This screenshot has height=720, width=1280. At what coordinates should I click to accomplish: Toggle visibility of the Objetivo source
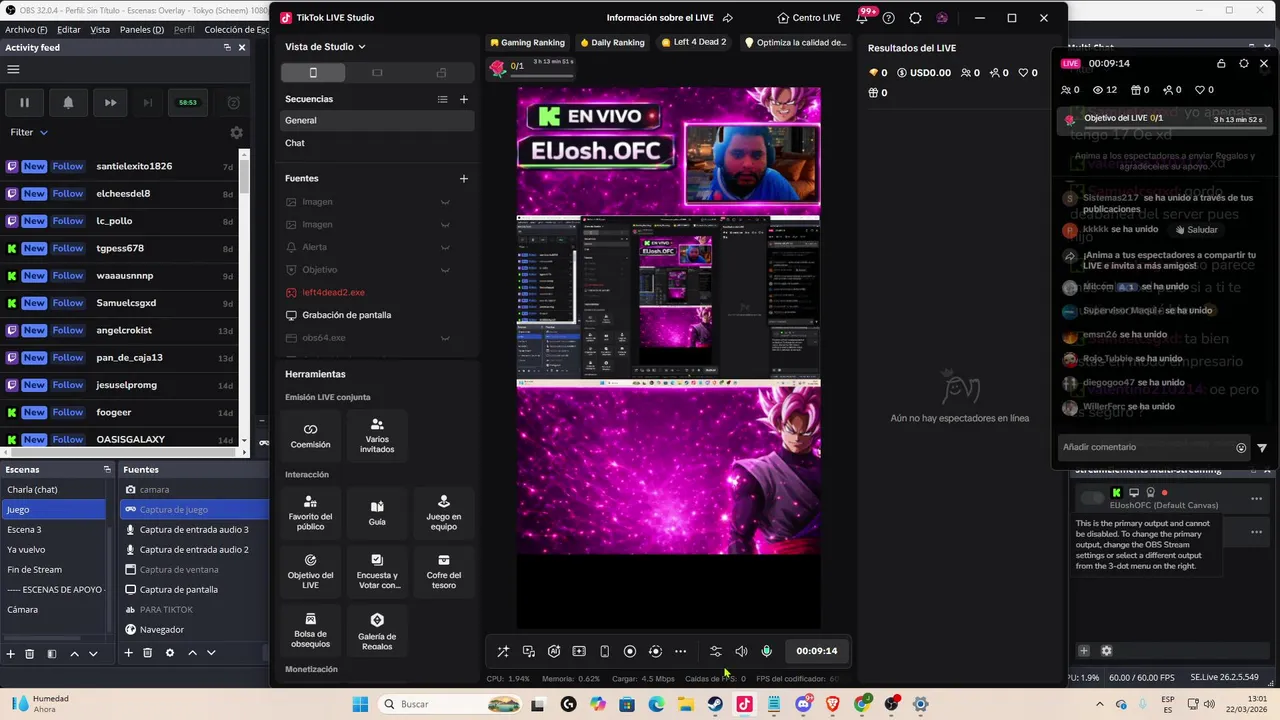(445, 270)
